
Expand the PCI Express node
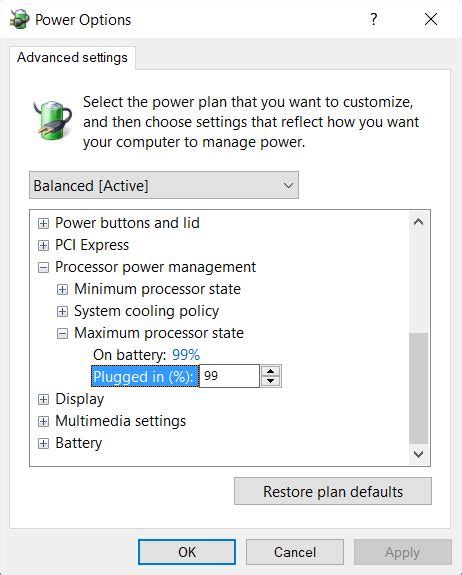click(43, 245)
